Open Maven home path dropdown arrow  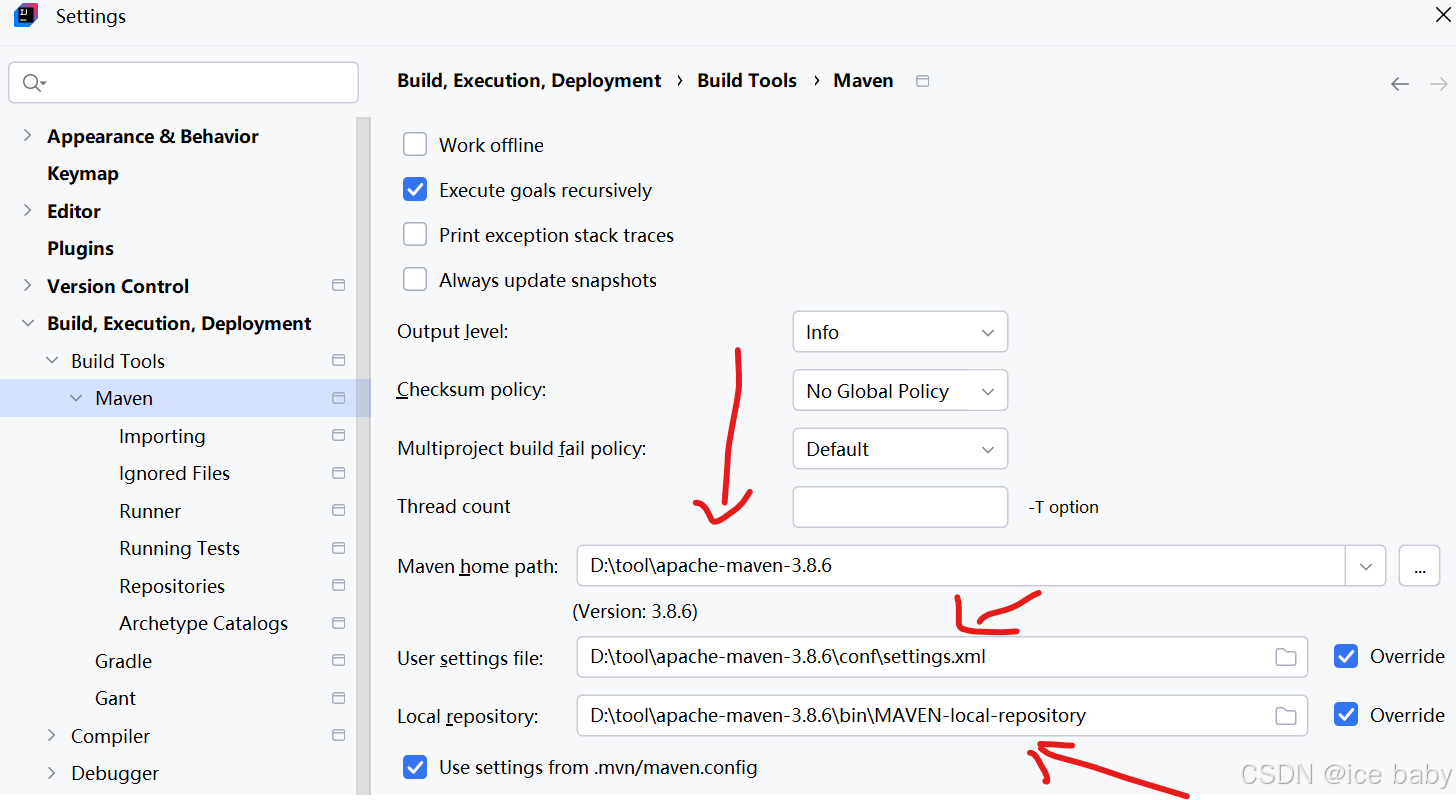click(x=1366, y=566)
